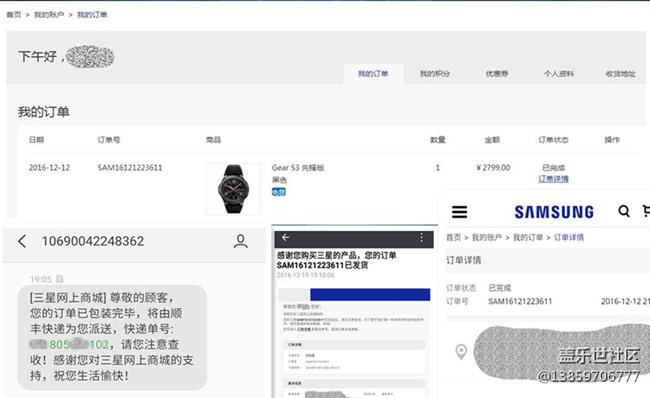Image resolution: width=650 pixels, height=398 pixels.
Task: Click 我的账户 in top breadcrumb
Action: [49, 15]
